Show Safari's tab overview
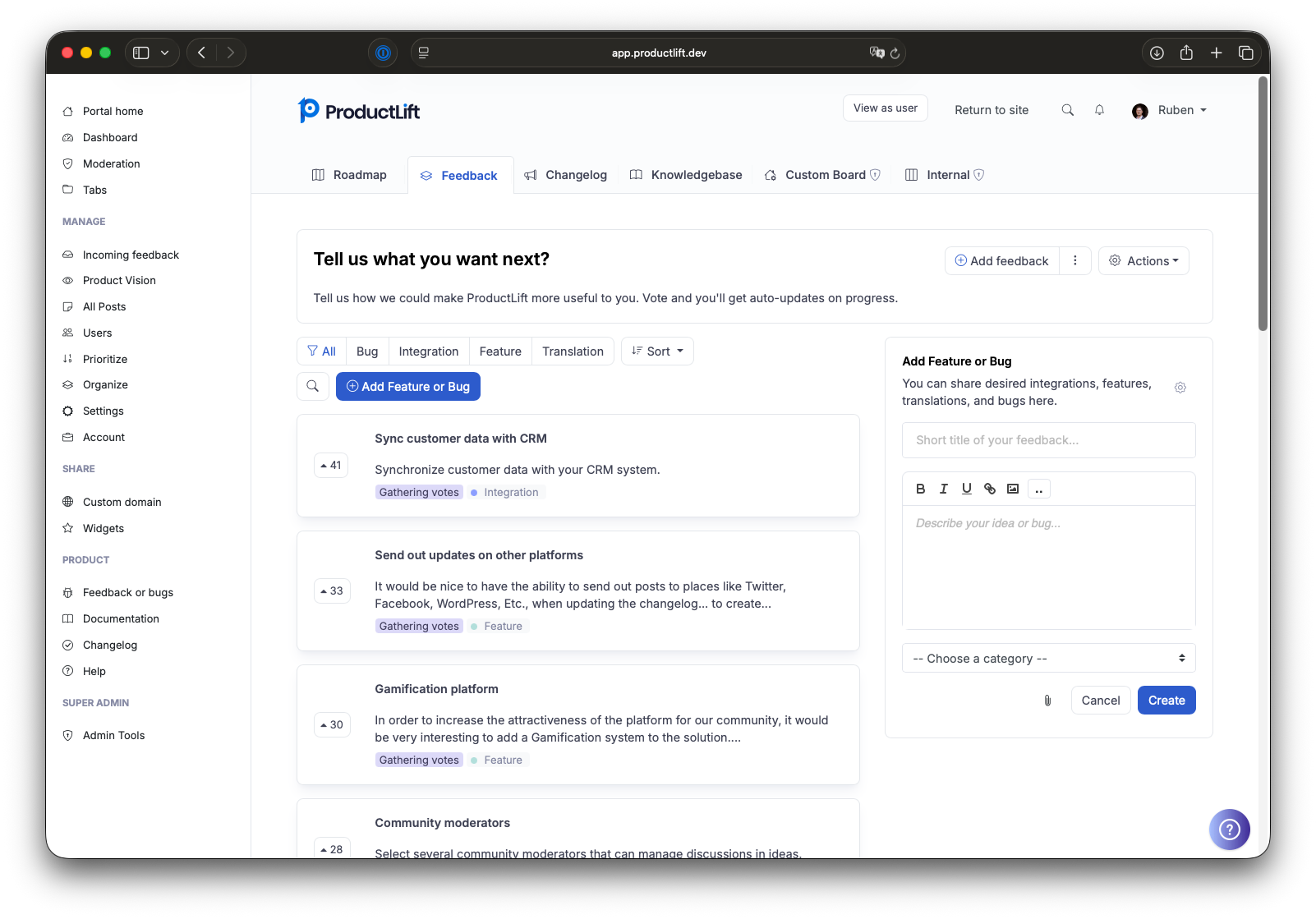The width and height of the screenshot is (1316, 919). tap(1246, 53)
